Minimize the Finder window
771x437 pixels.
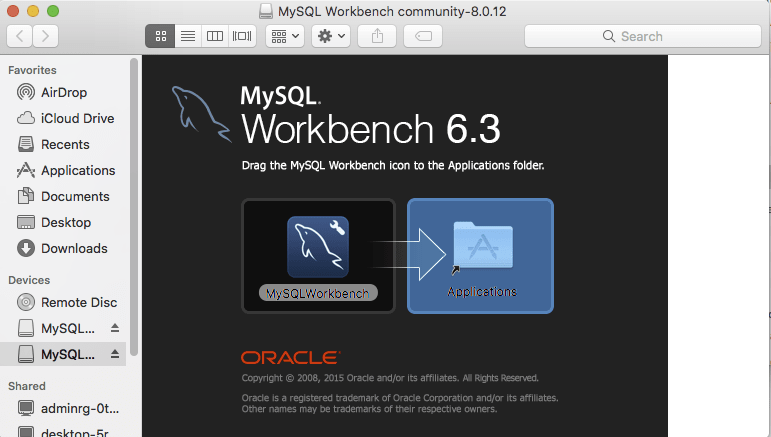click(33, 11)
